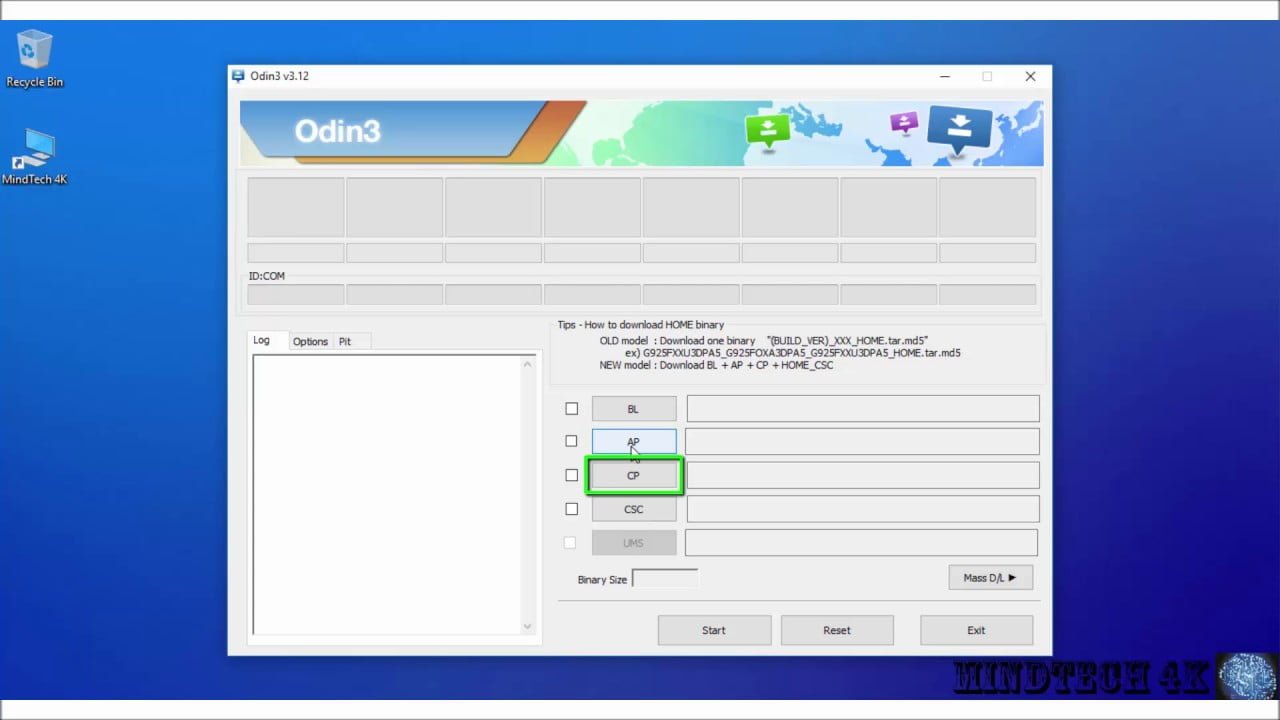Open the Pit tab
Screen dimensions: 1280x720
tap(345, 342)
